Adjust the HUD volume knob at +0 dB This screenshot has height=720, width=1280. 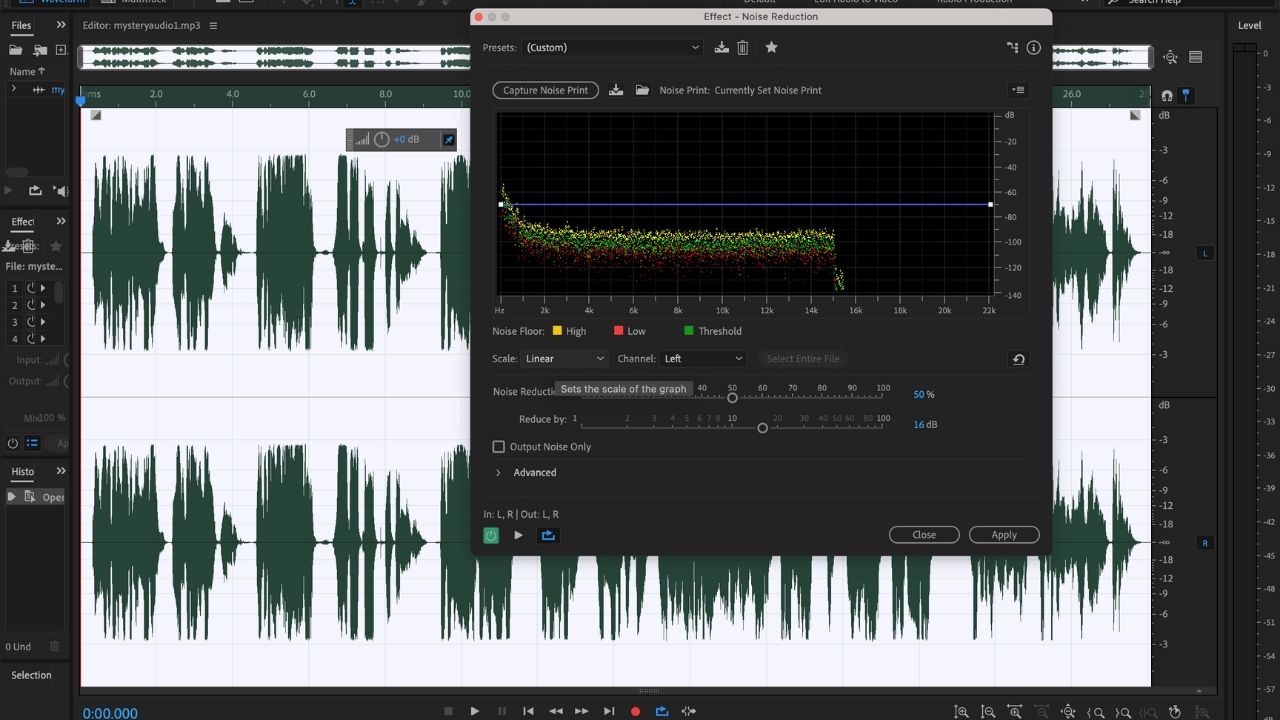pos(381,140)
